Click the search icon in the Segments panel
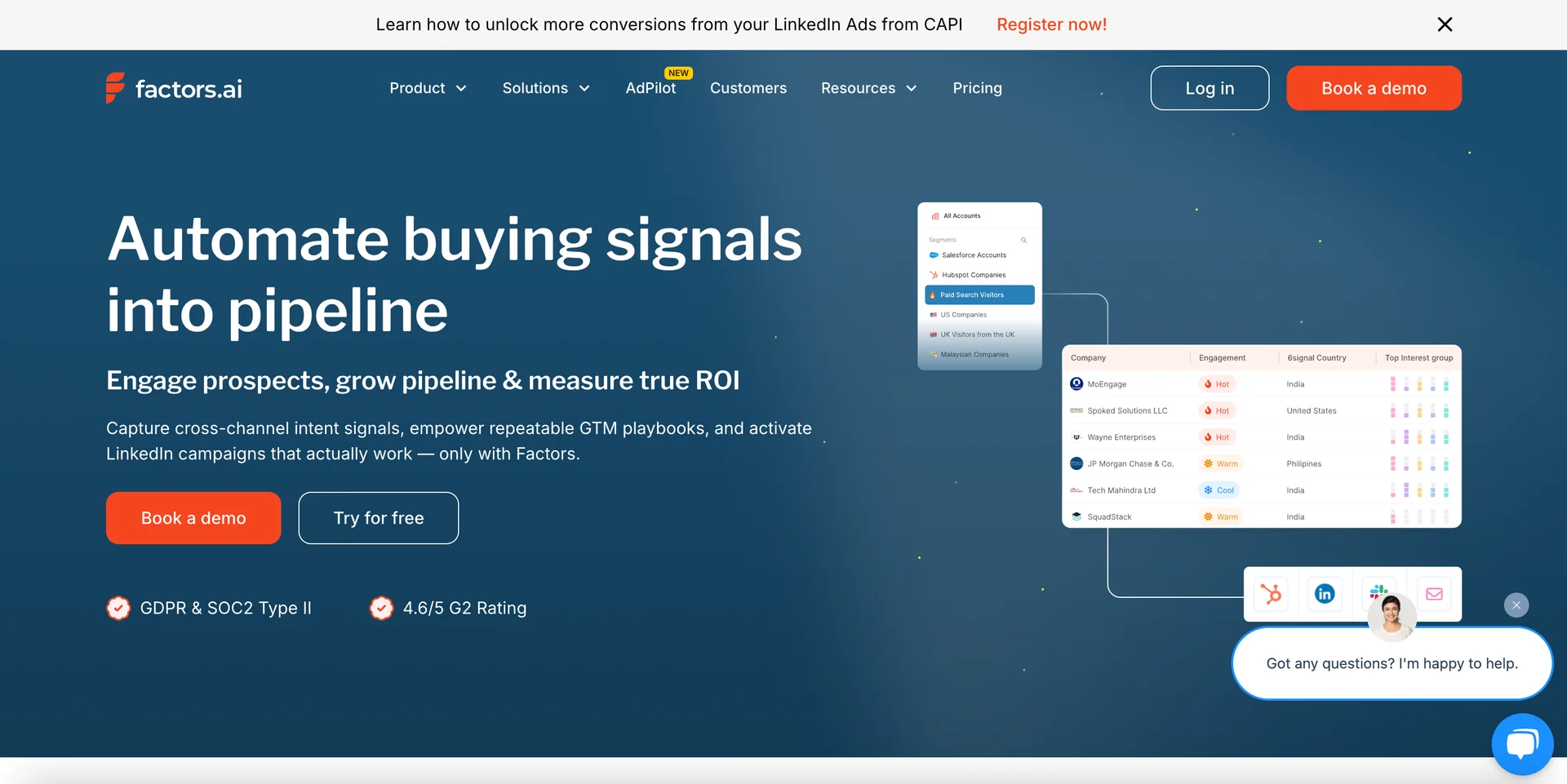The height and width of the screenshot is (784, 1567). (x=1024, y=239)
